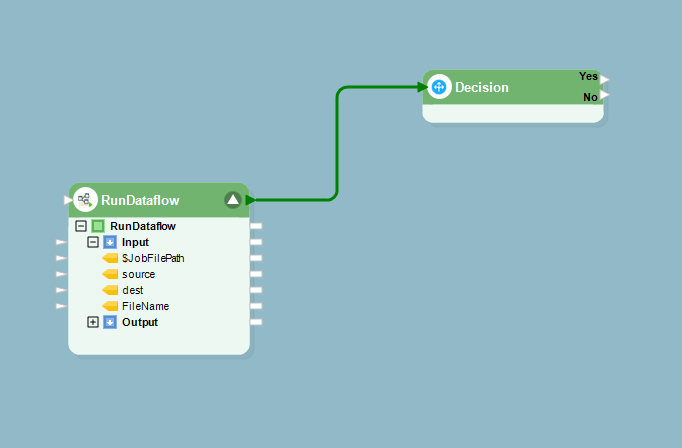
Task: Click the blue Output group icon
Action: tap(110, 322)
